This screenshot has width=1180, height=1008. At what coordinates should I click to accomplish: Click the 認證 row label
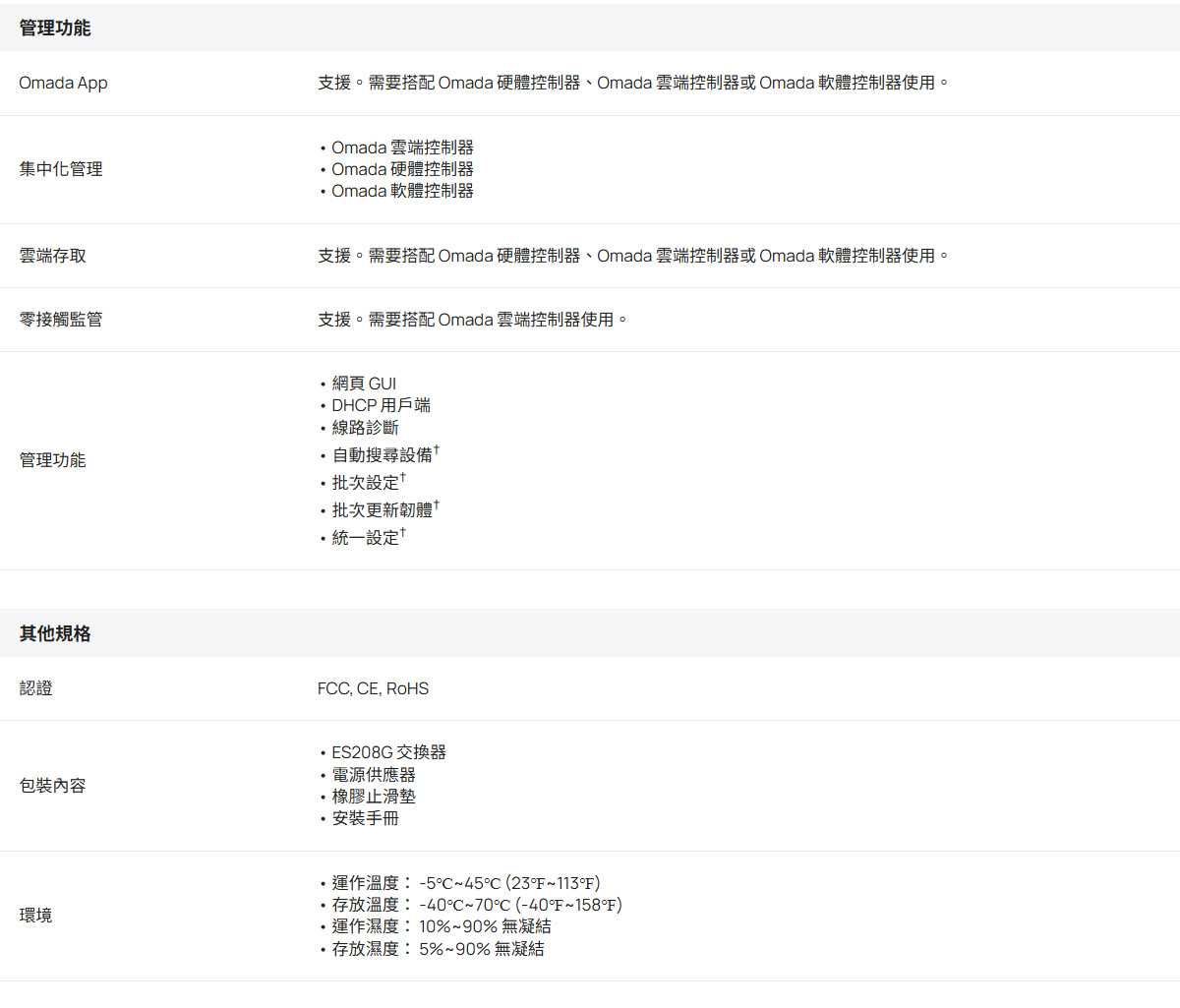pyautogui.click(x=36, y=688)
